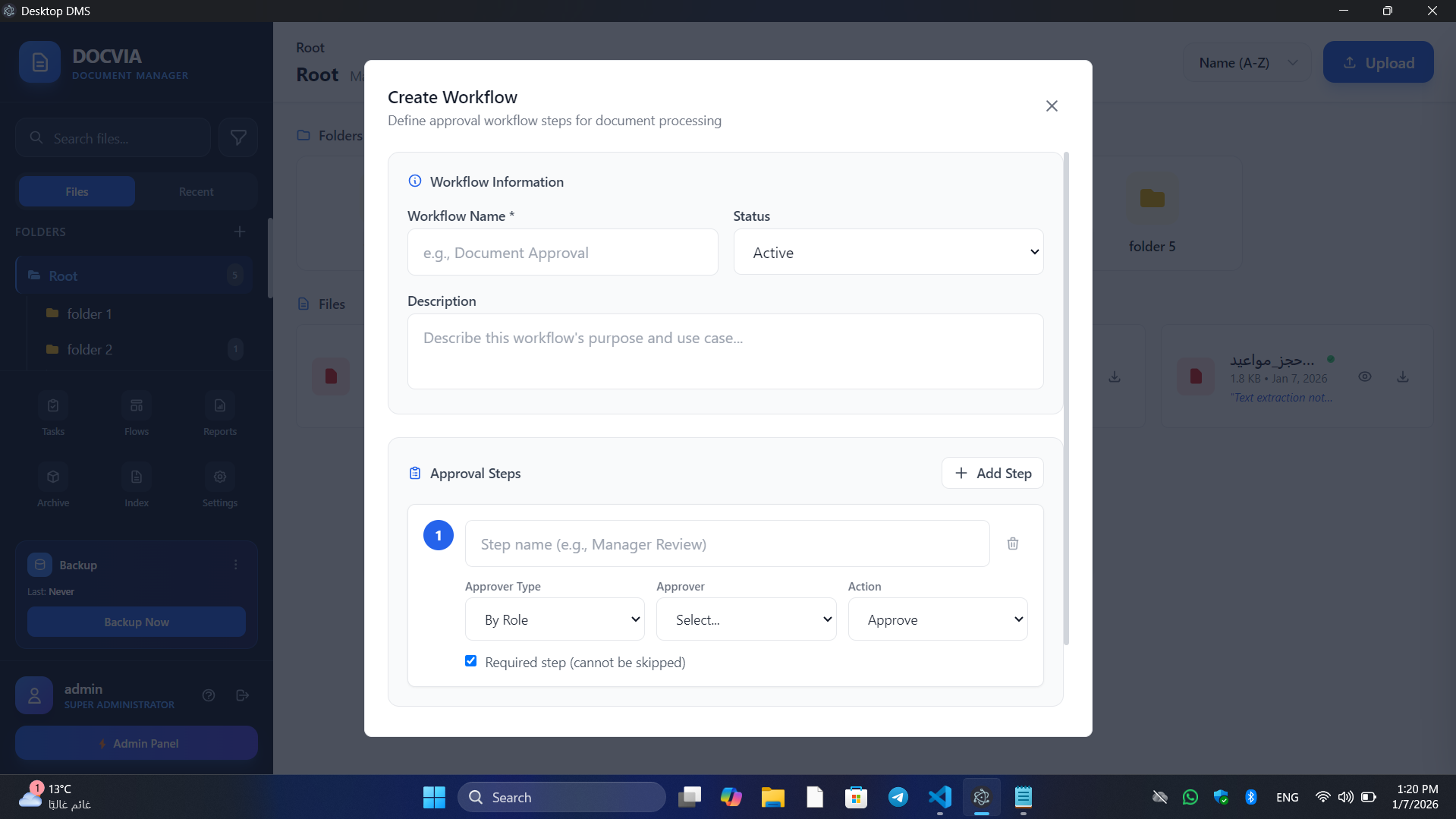The width and height of the screenshot is (1456, 819).
Task: Open the Windows Start menu
Action: click(434, 798)
